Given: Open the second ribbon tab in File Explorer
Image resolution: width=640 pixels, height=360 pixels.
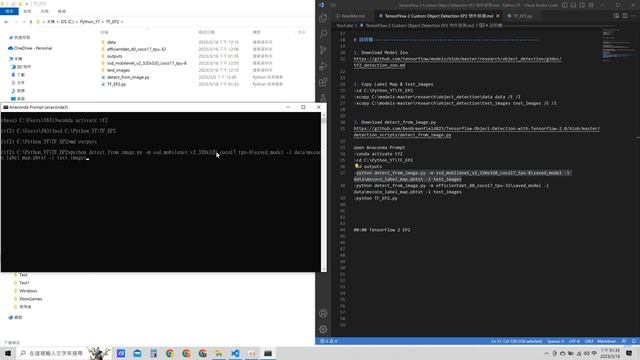Looking at the screenshot, I should pyautogui.click(x=27, y=11).
